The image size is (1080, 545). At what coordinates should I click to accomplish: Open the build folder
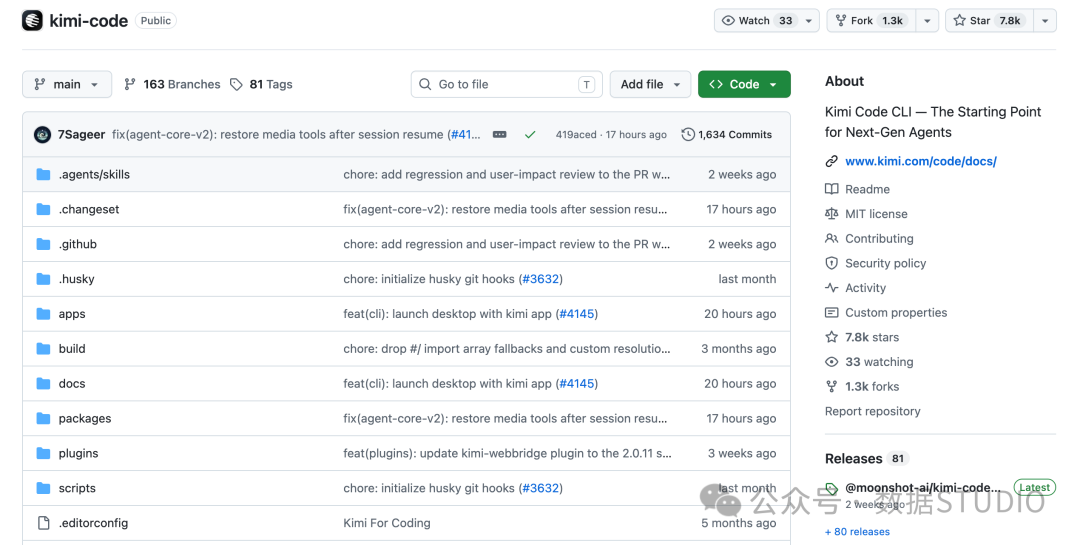tap(72, 349)
